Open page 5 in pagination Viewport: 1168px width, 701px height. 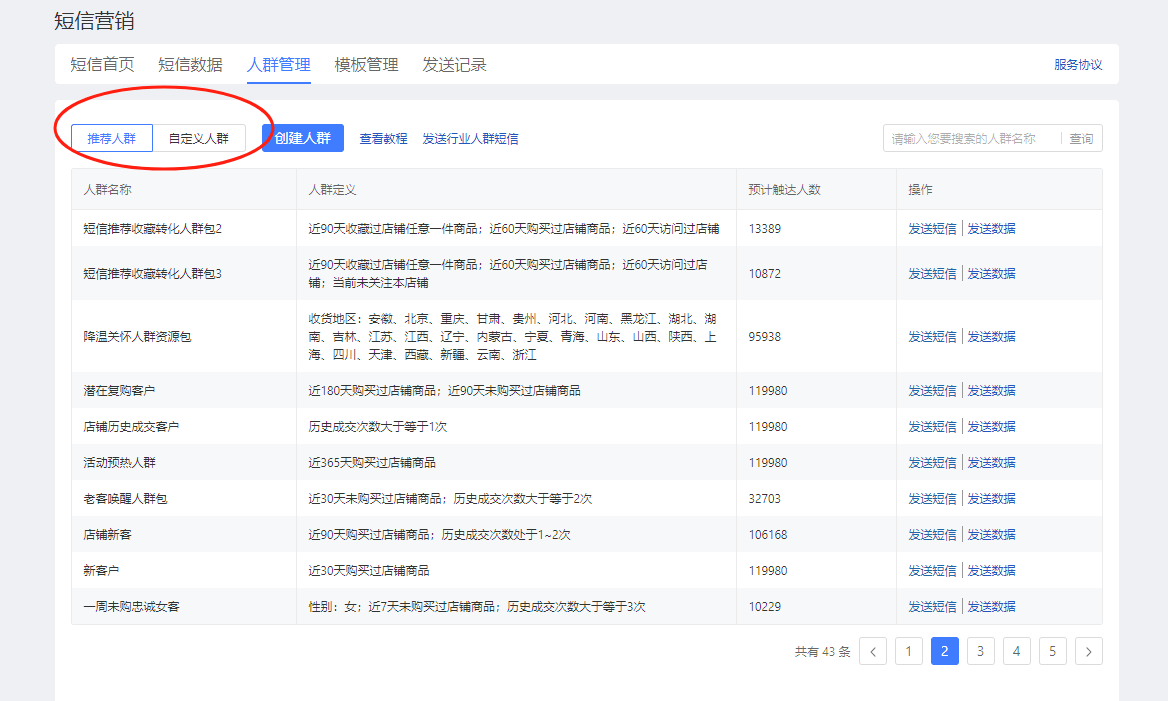(1053, 651)
